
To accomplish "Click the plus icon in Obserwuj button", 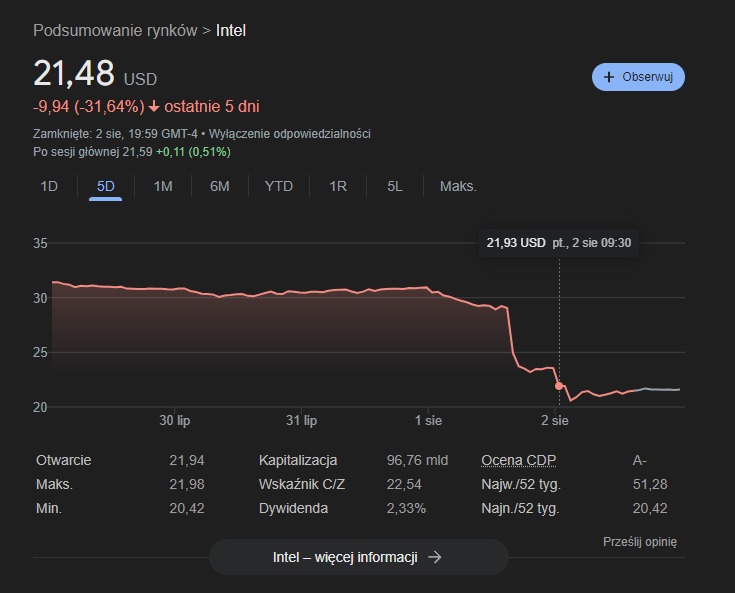I will pos(608,77).
